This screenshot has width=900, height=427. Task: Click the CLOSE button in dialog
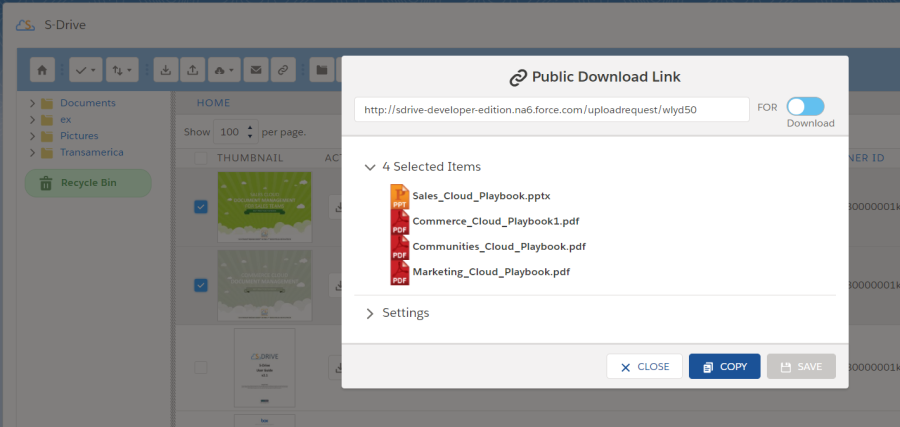tap(644, 367)
